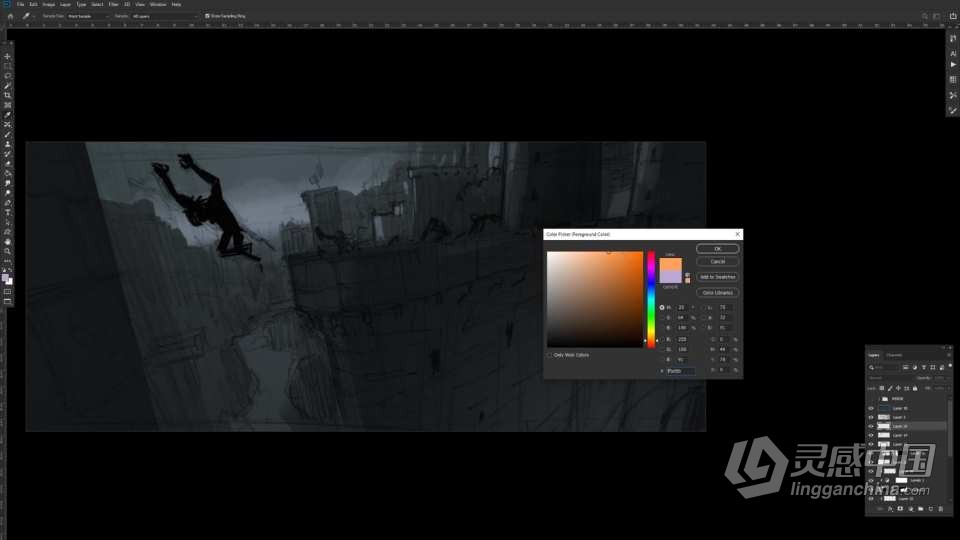Expand the group folder in Layers panel

(x=879, y=399)
